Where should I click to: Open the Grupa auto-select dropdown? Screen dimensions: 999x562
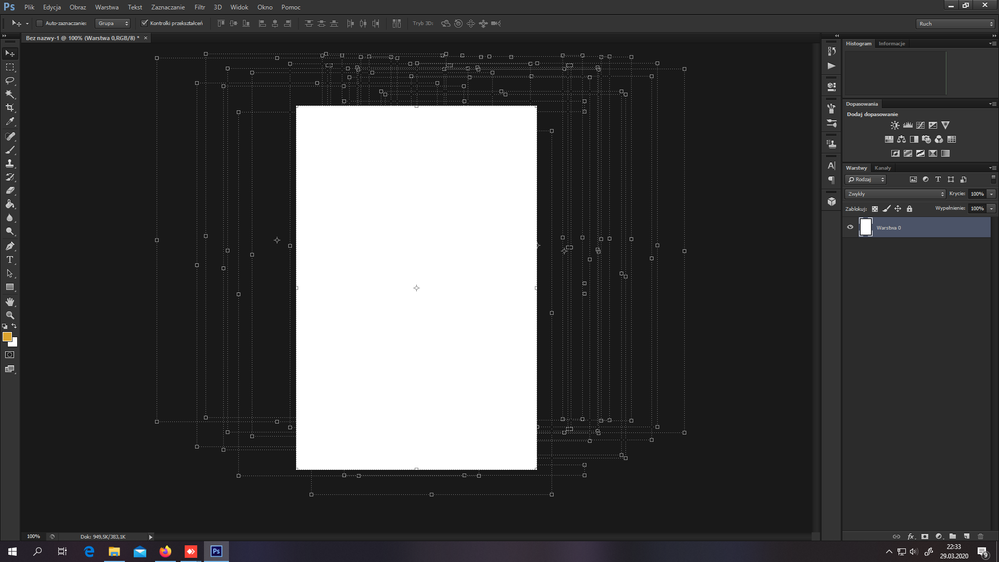click(113, 24)
